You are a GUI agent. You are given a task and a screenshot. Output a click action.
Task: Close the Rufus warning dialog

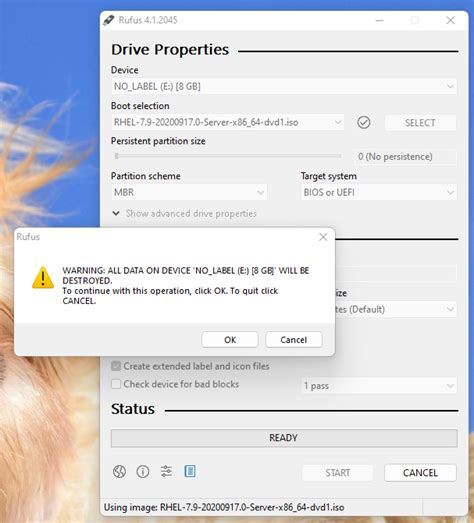[323, 237]
